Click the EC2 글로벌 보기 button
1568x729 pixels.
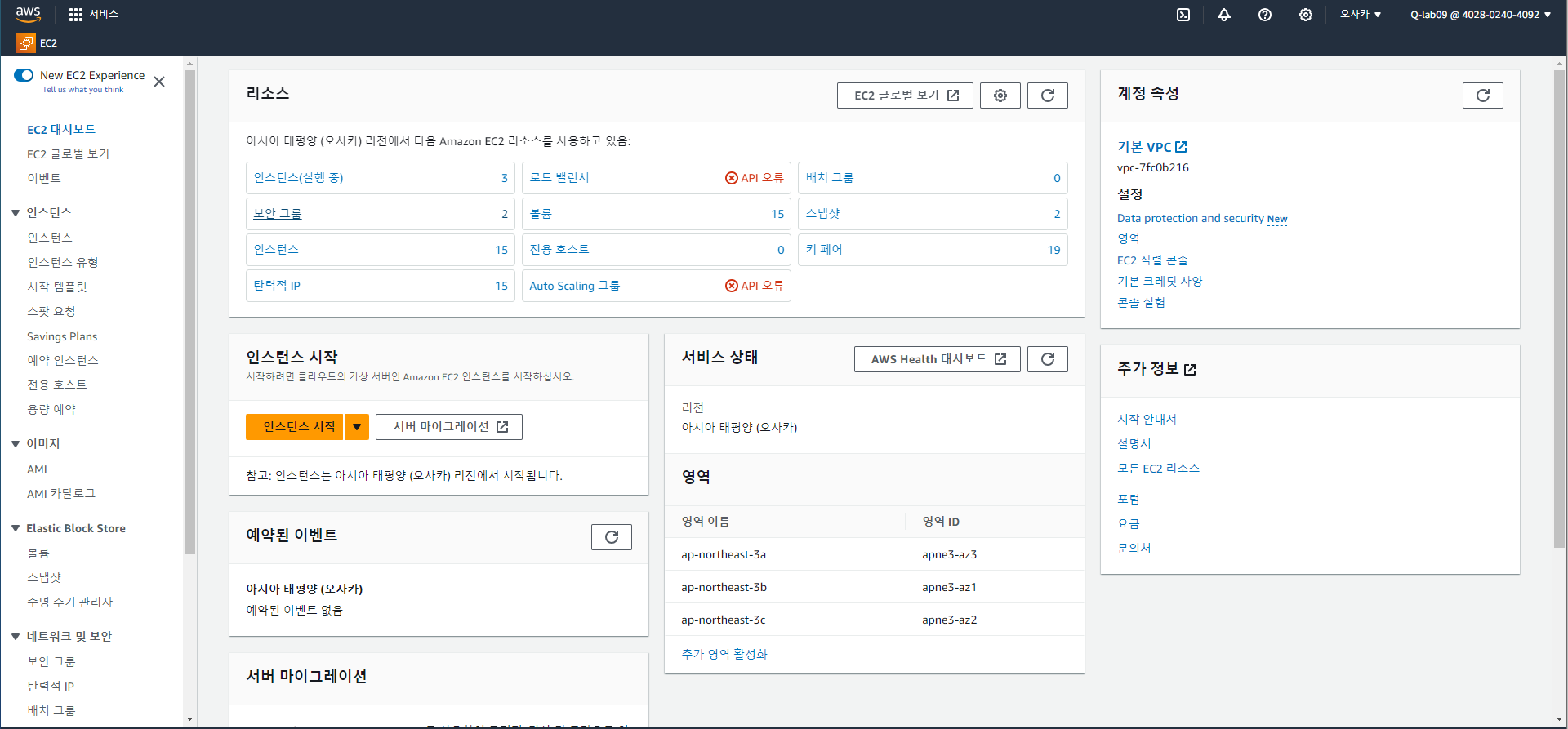pos(905,96)
